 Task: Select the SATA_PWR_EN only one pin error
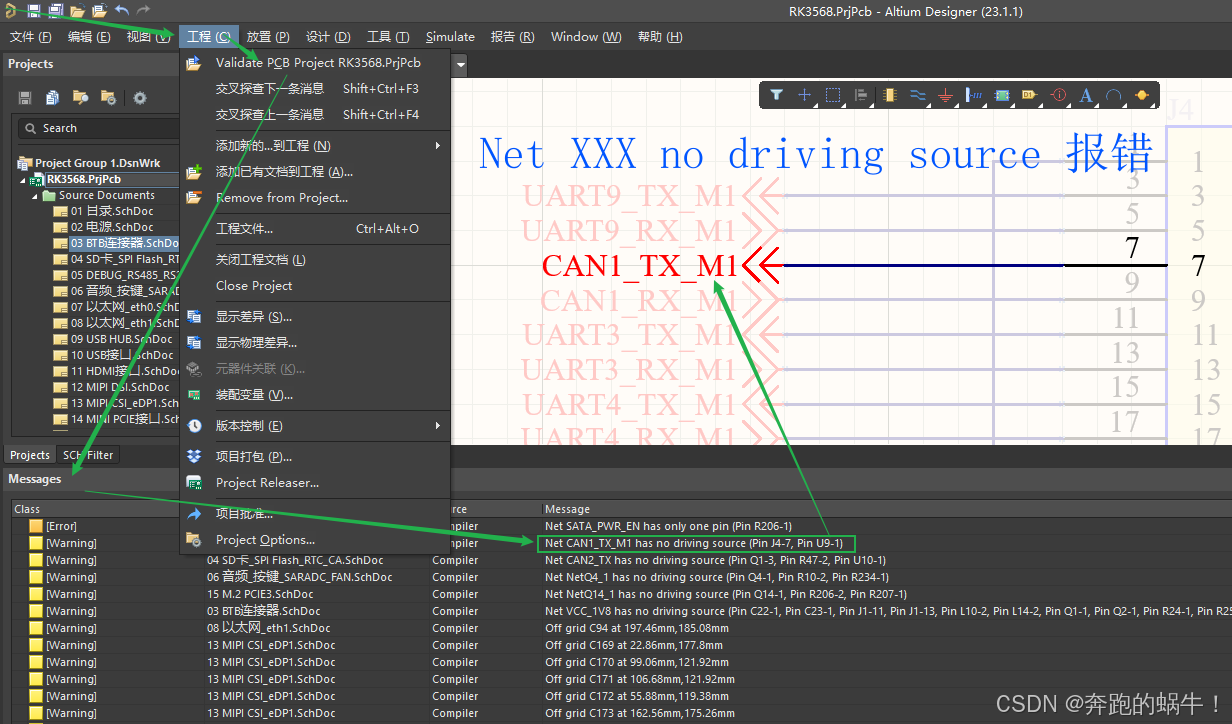(668, 526)
